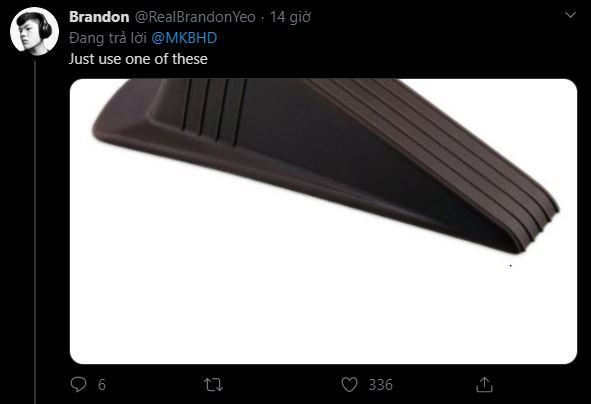Viewport: 591px width, 404px height.
Task: Click the reply count 6
Action: (101, 385)
